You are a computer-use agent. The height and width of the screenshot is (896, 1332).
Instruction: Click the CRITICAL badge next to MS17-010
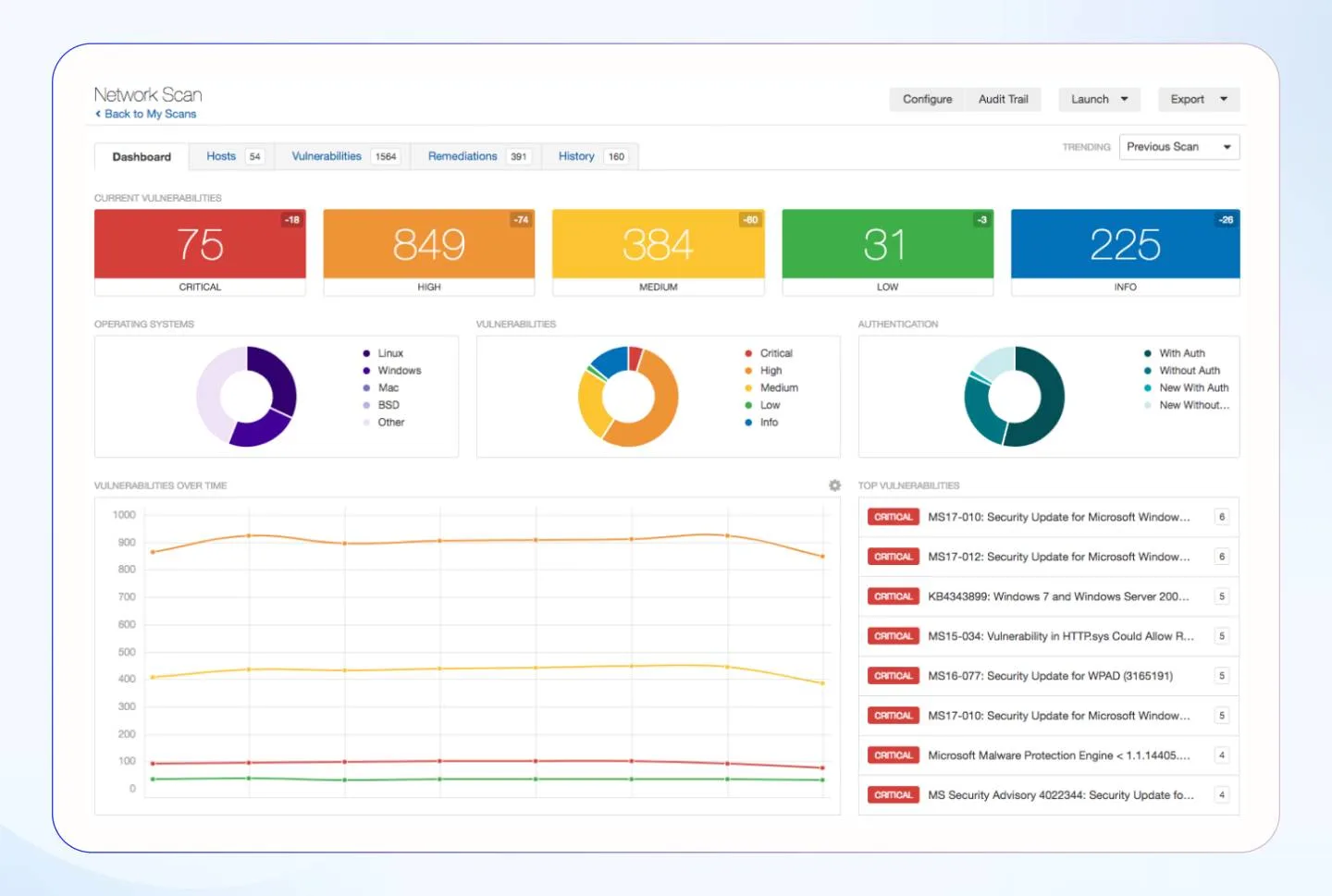click(892, 517)
